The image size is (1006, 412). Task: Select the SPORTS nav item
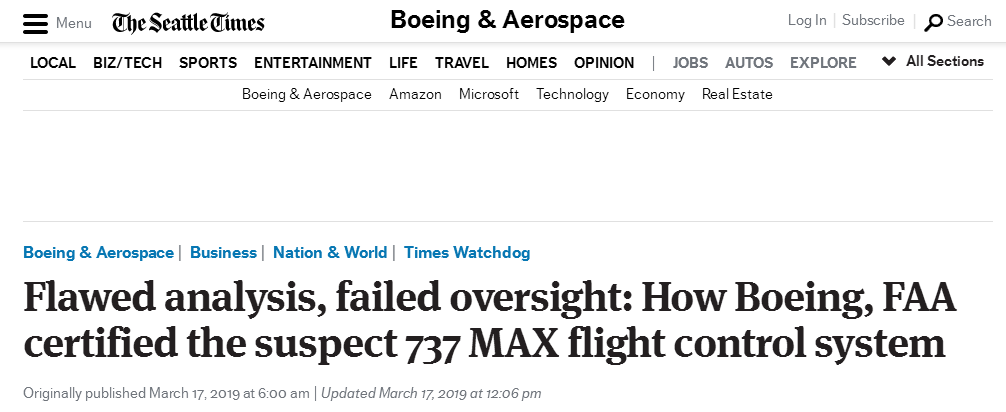208,63
